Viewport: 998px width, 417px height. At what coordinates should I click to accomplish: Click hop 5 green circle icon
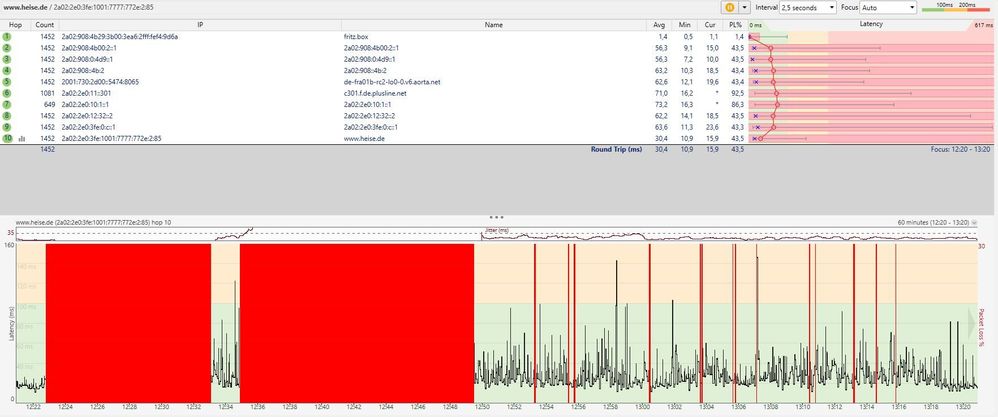[x=7, y=81]
